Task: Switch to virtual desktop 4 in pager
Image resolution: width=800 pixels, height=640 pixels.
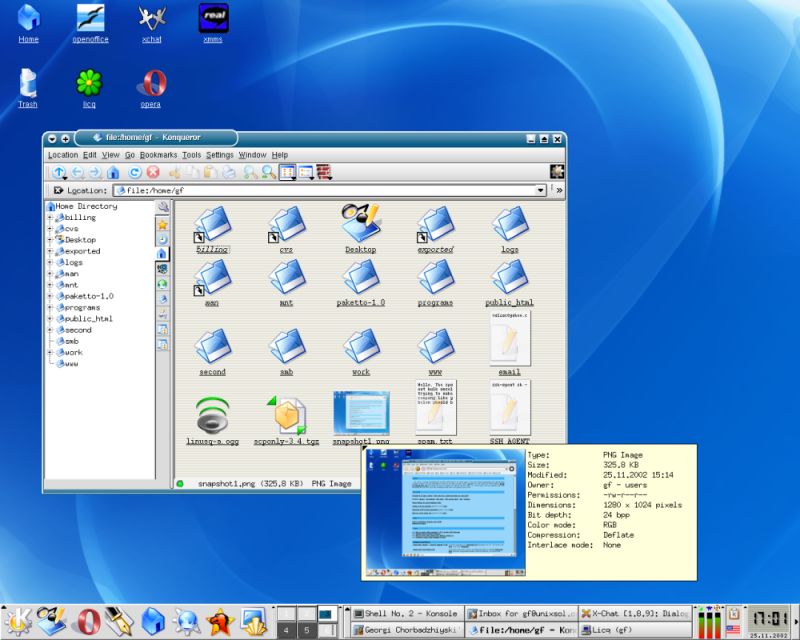Action: [286, 630]
